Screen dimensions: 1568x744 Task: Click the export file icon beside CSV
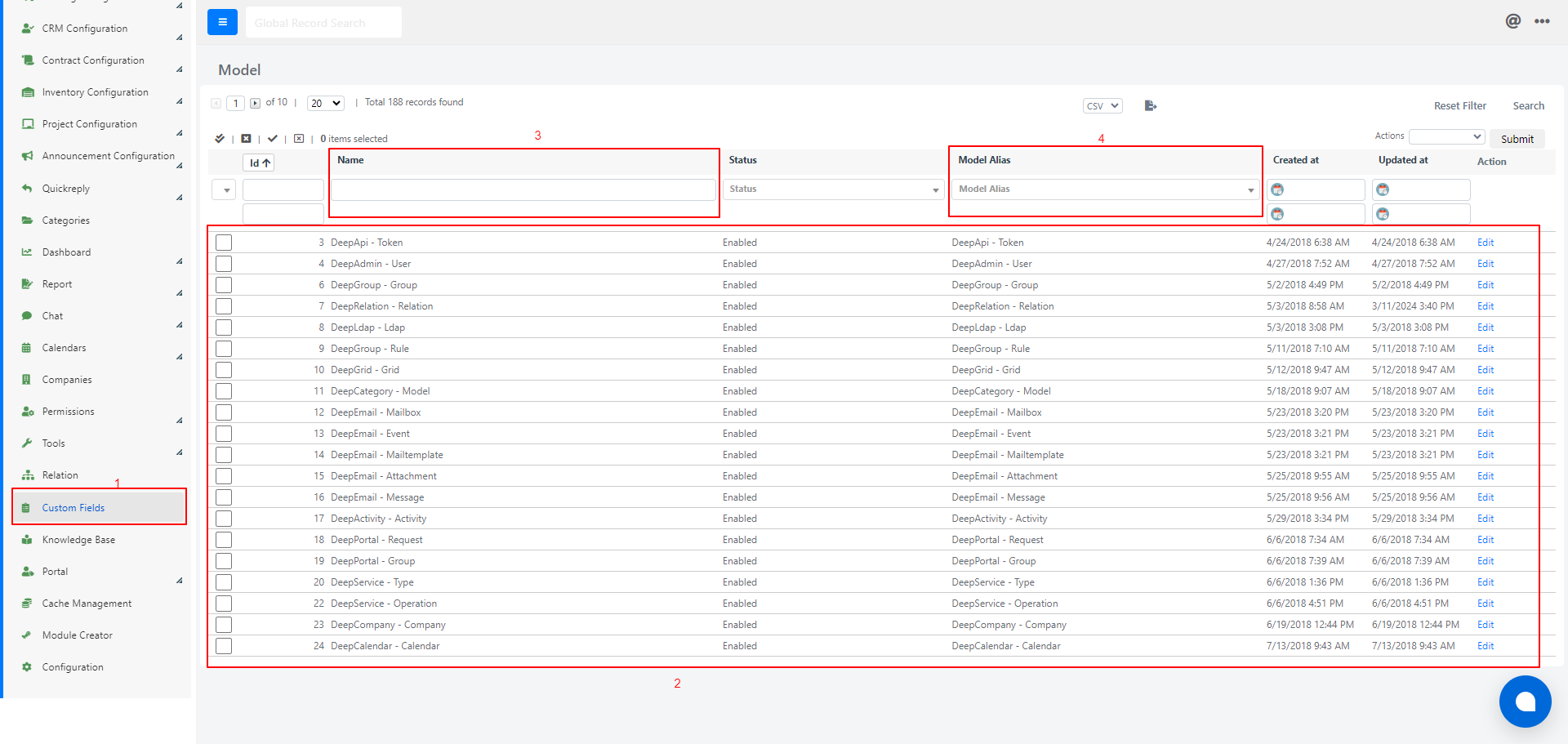(1151, 105)
